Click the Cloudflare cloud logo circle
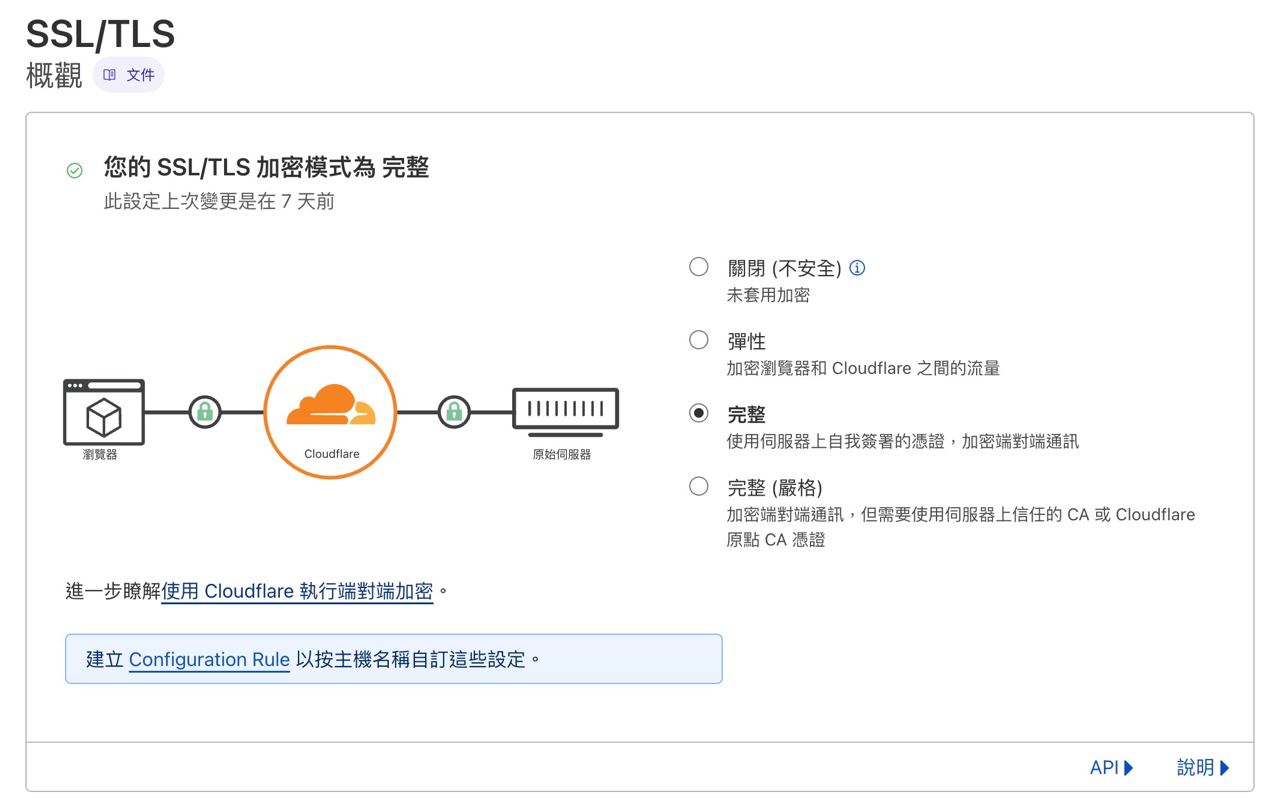 331,412
